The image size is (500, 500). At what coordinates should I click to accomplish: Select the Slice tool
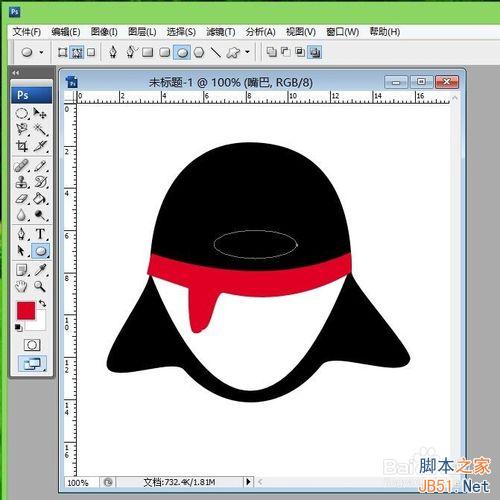click(x=40, y=146)
